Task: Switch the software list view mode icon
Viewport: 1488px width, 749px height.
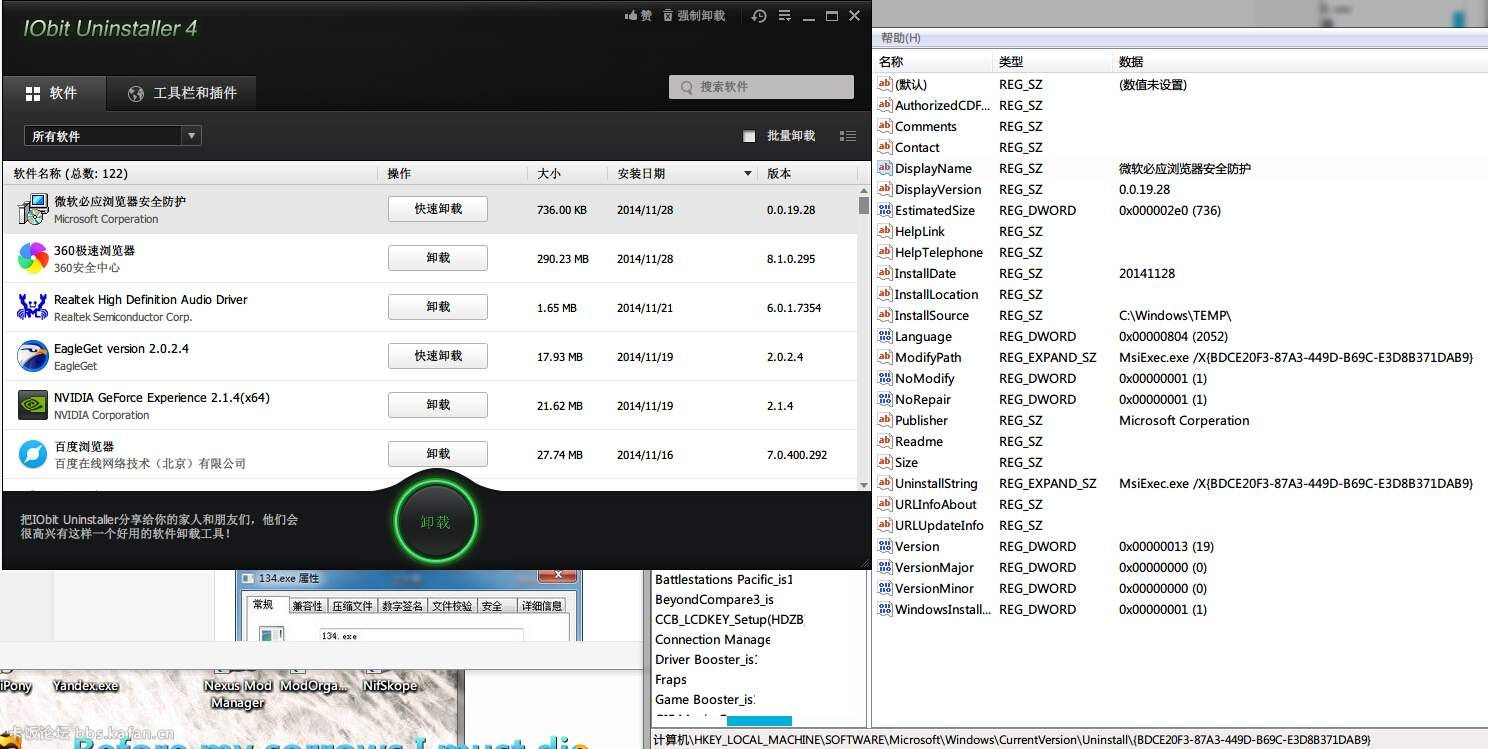Action: pyautogui.click(x=848, y=136)
